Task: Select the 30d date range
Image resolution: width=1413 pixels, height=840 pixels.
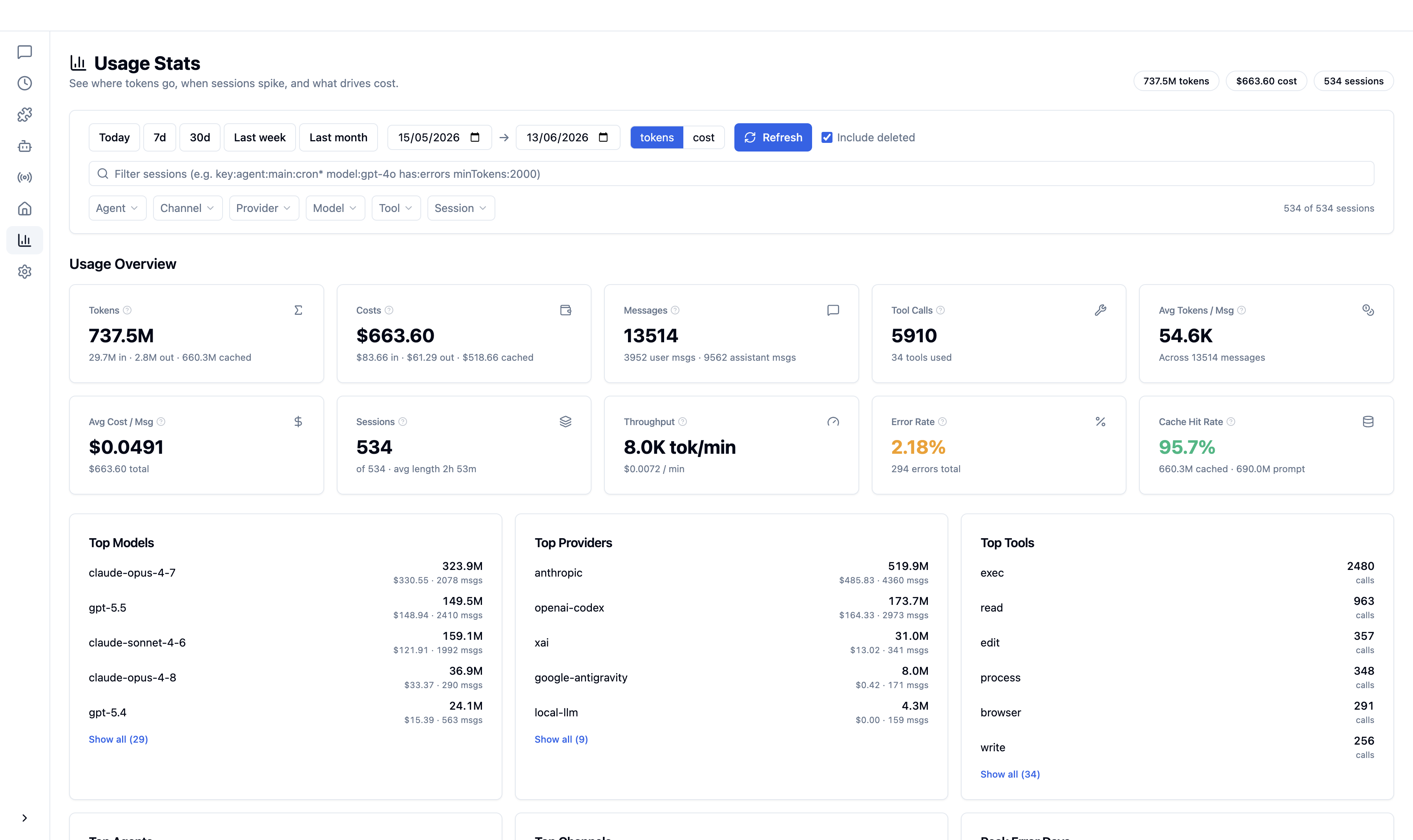Action: 200,137
